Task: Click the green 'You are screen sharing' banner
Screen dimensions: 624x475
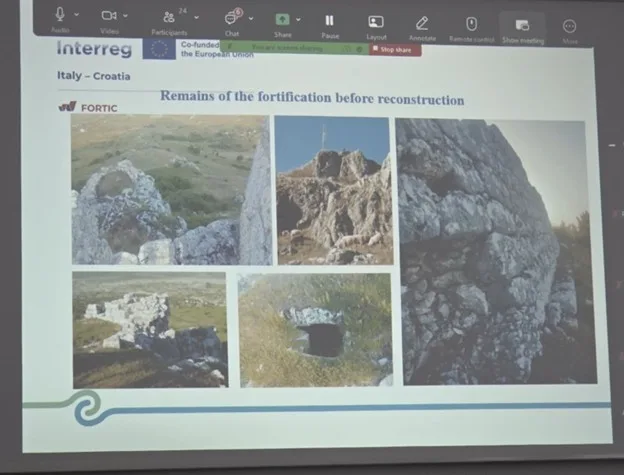Action: point(294,48)
